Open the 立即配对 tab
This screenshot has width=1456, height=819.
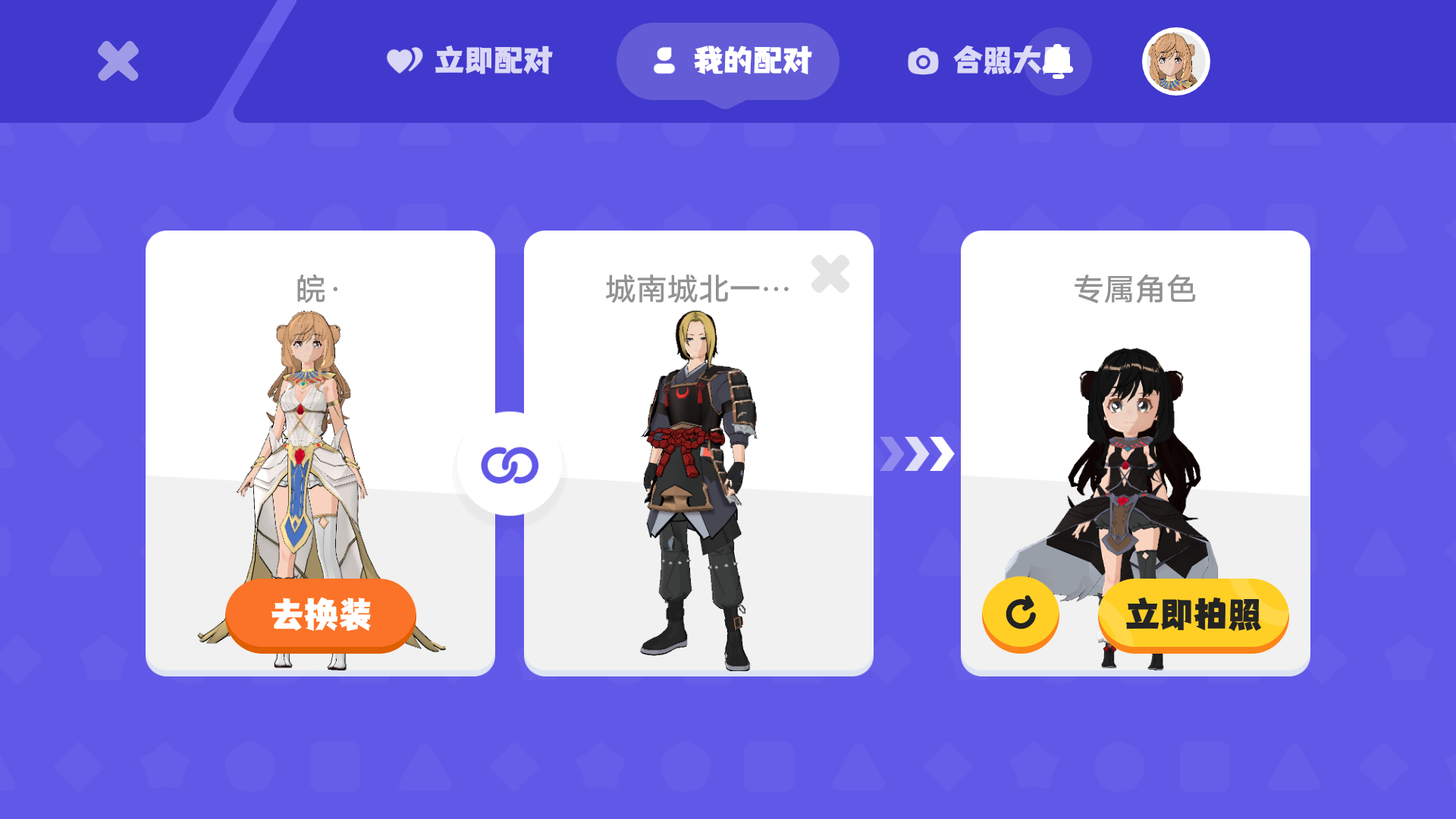[470, 61]
